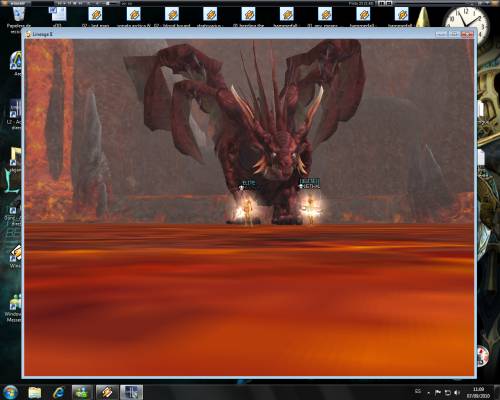Viewport: 500px width, 400px height.
Task: Open the volume speaker tray icon
Action: click(x=457, y=393)
